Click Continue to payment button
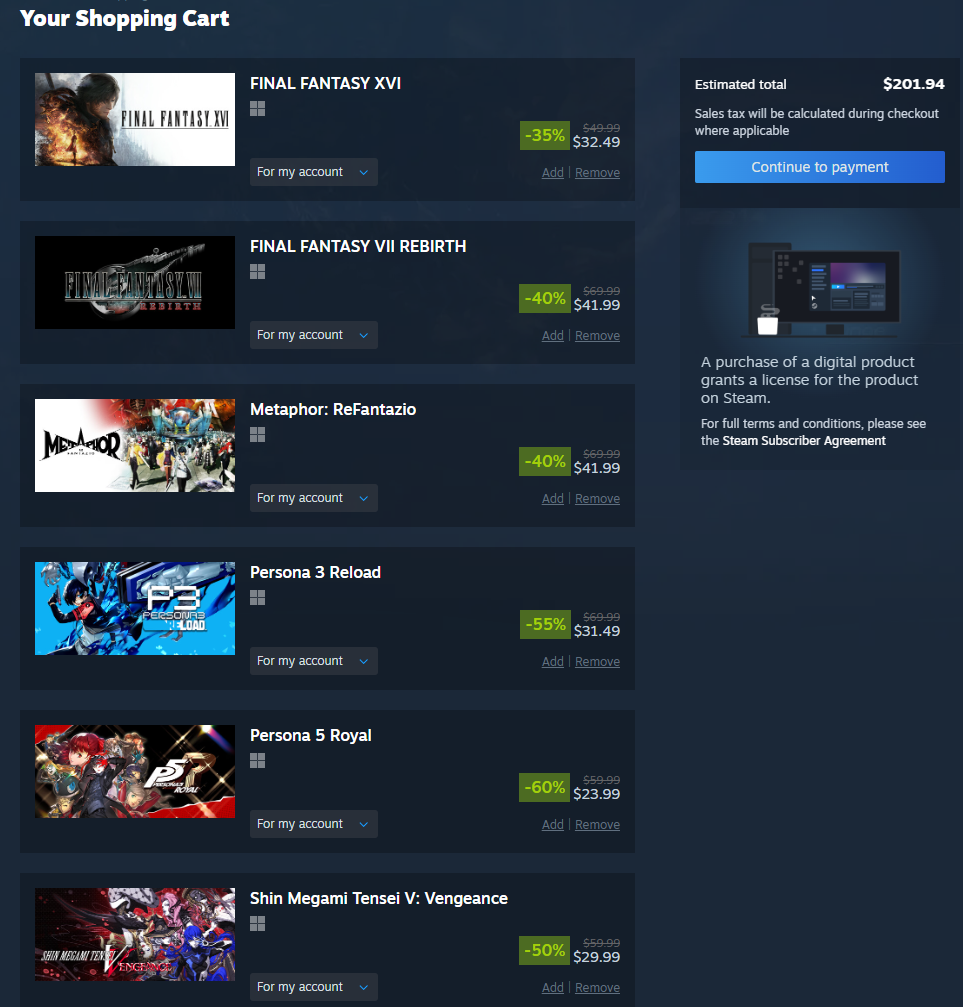The height and width of the screenshot is (1007, 963). (x=820, y=167)
